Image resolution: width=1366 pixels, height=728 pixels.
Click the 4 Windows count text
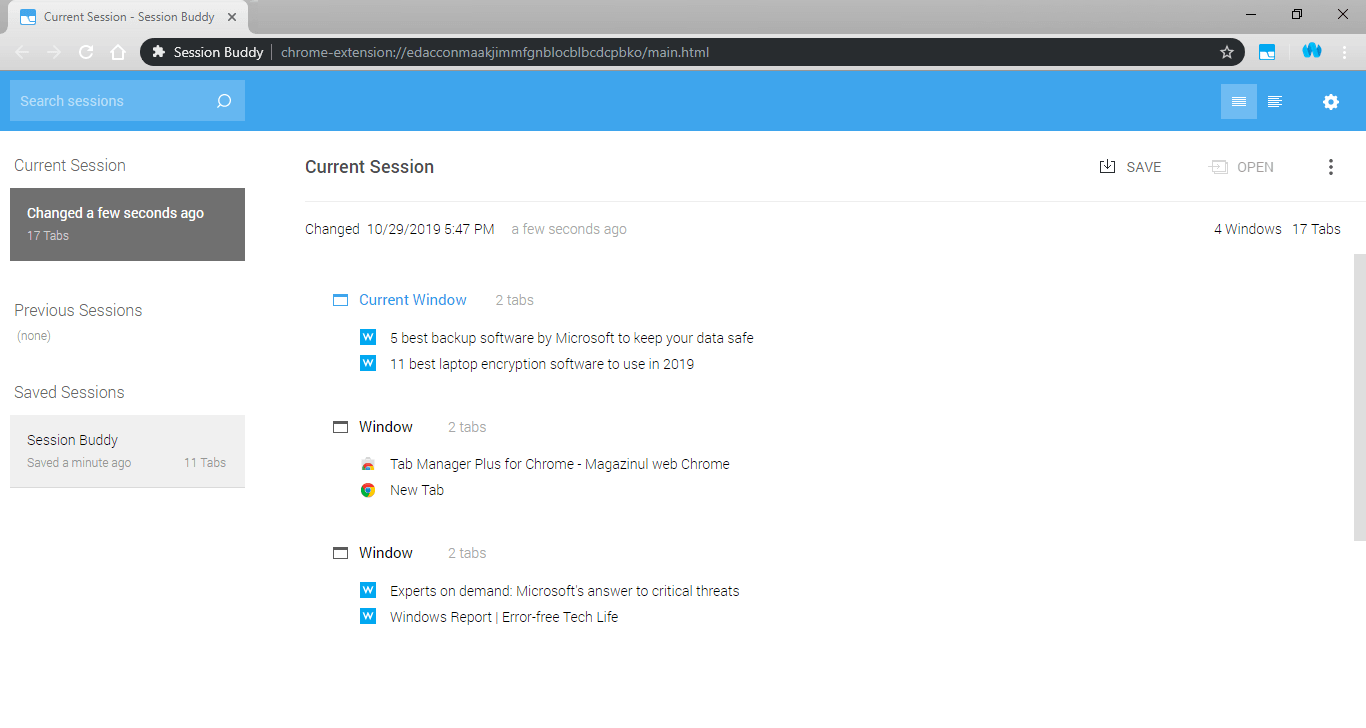click(1248, 229)
